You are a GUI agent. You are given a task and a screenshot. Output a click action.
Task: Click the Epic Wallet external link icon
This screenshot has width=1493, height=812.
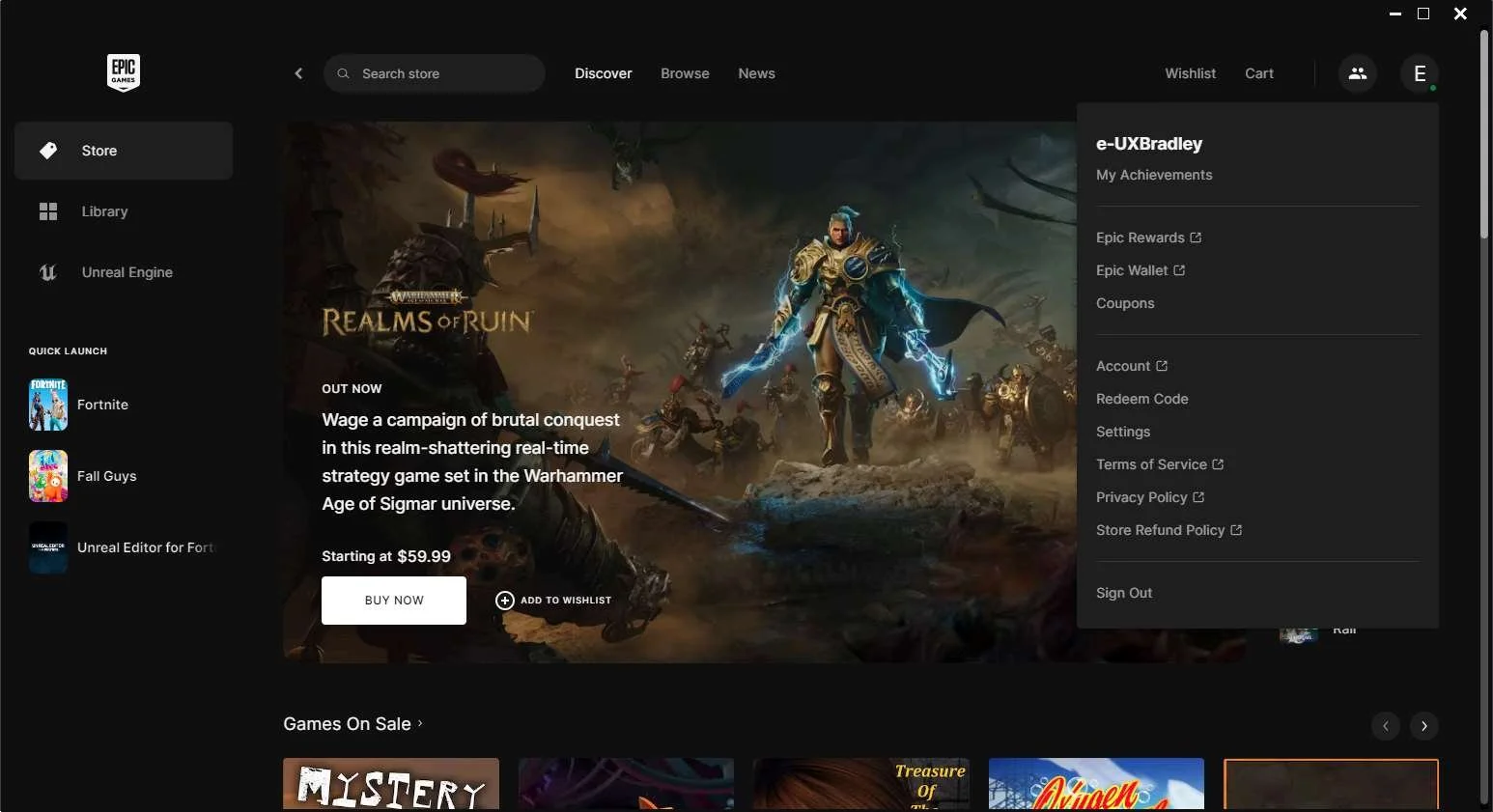coord(1179,270)
